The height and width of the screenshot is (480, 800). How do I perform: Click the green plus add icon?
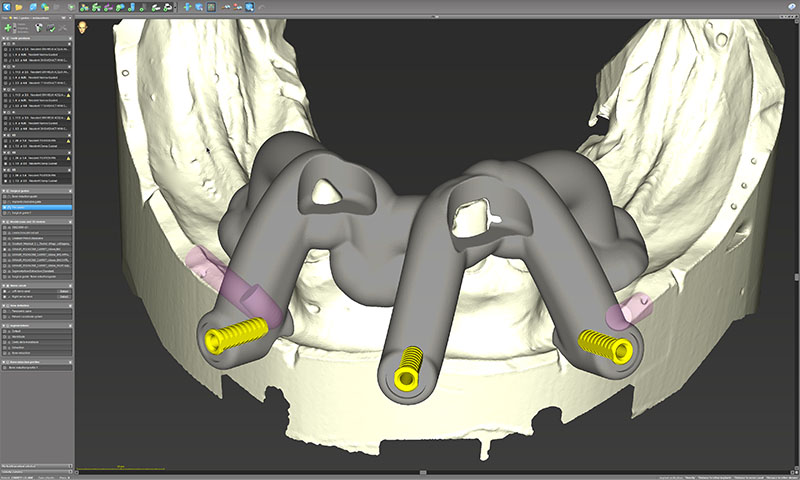pyautogui.click(x=9, y=29)
